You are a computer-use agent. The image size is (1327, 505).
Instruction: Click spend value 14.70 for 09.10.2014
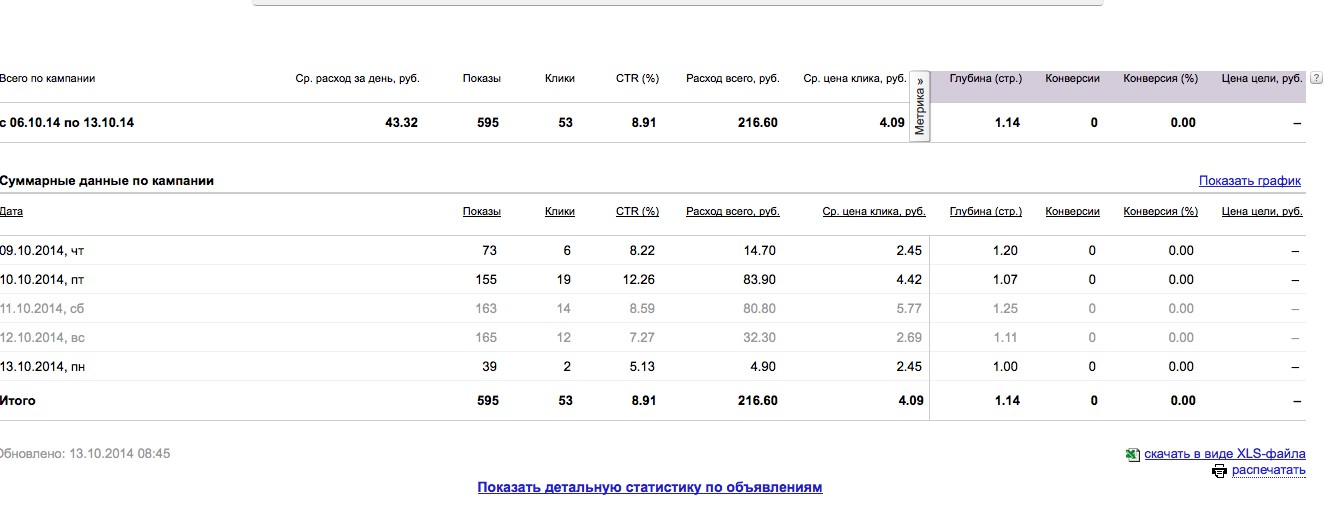(x=759, y=251)
